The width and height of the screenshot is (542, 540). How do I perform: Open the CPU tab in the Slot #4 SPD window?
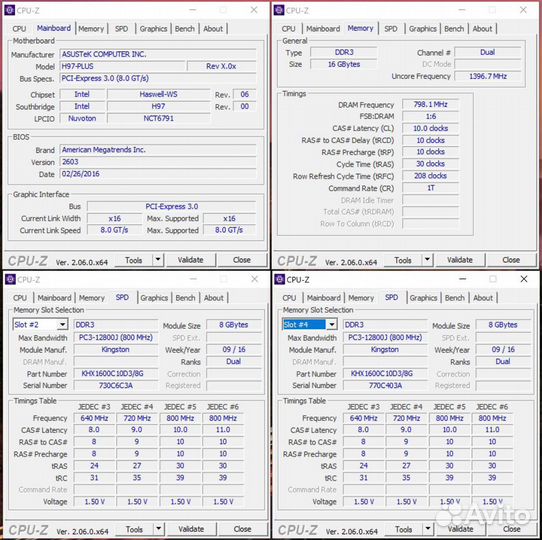pyautogui.click(x=289, y=298)
